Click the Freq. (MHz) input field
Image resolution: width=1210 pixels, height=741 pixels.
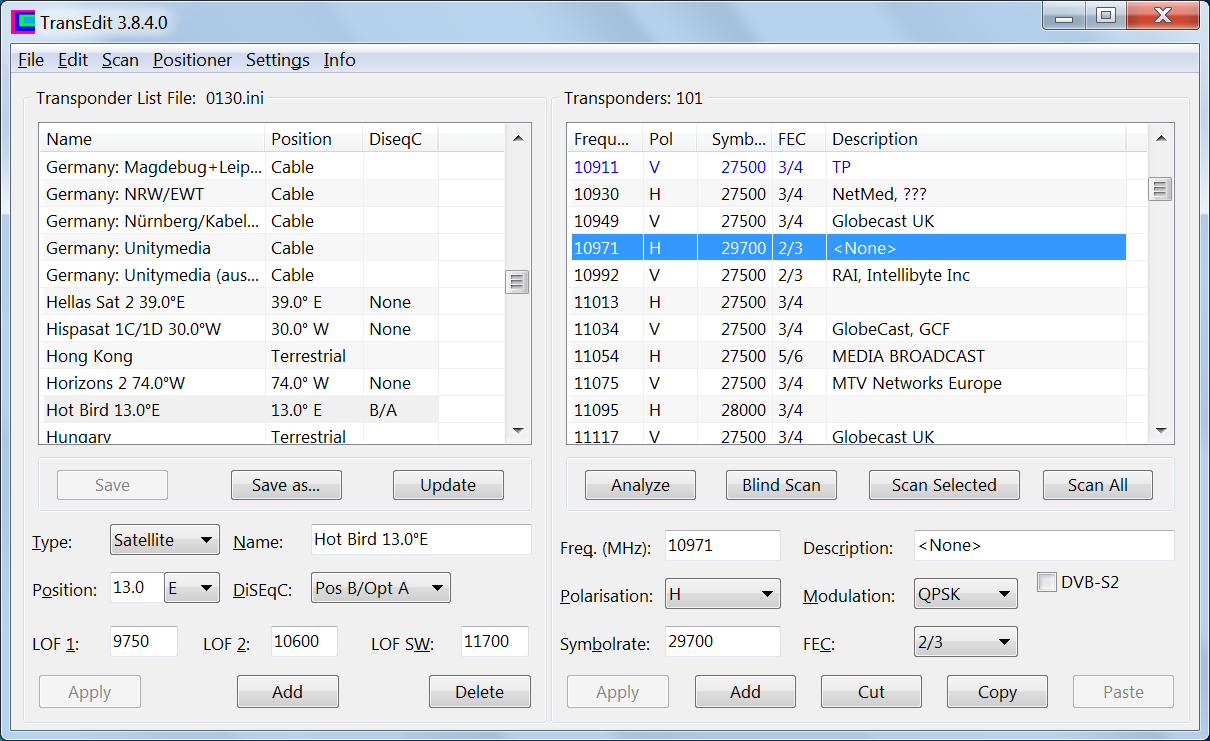[722, 546]
